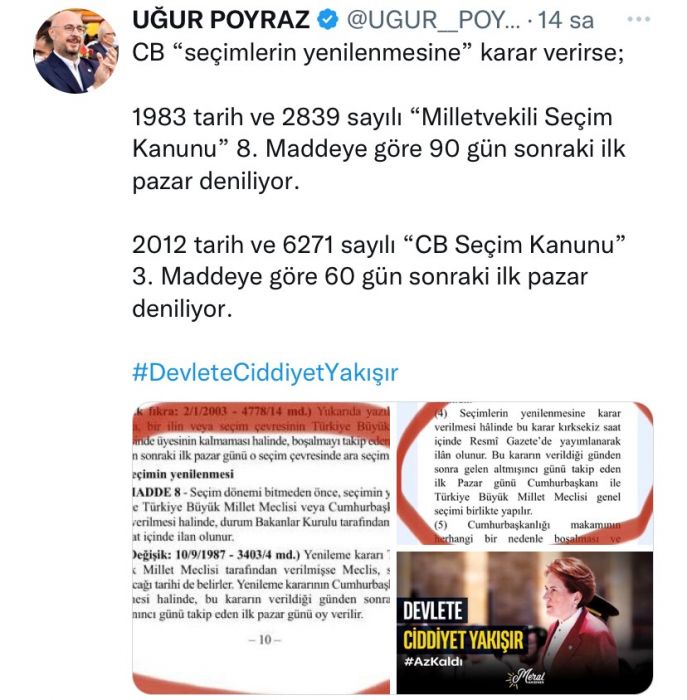Open the red-circled paragraph (4) image
The height and width of the screenshot is (700, 687).
click(525, 473)
